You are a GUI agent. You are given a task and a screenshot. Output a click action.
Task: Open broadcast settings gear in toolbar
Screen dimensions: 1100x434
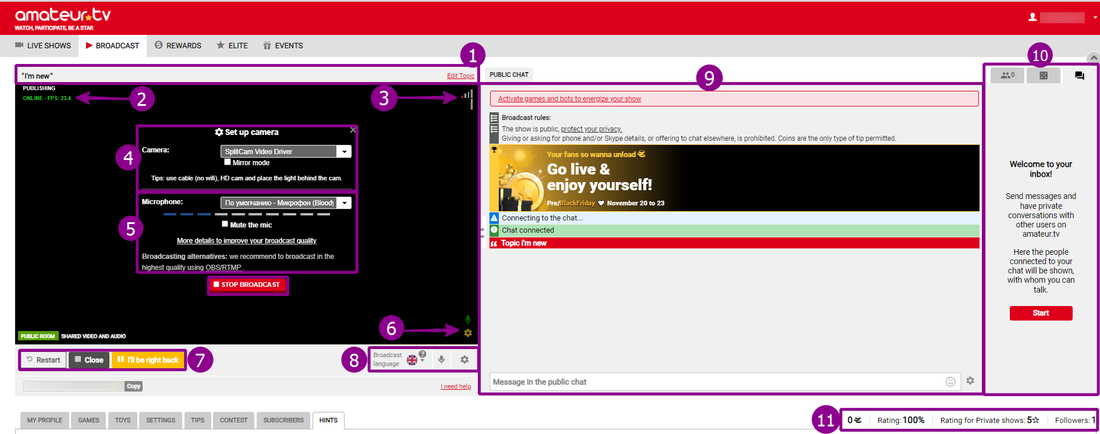click(463, 359)
